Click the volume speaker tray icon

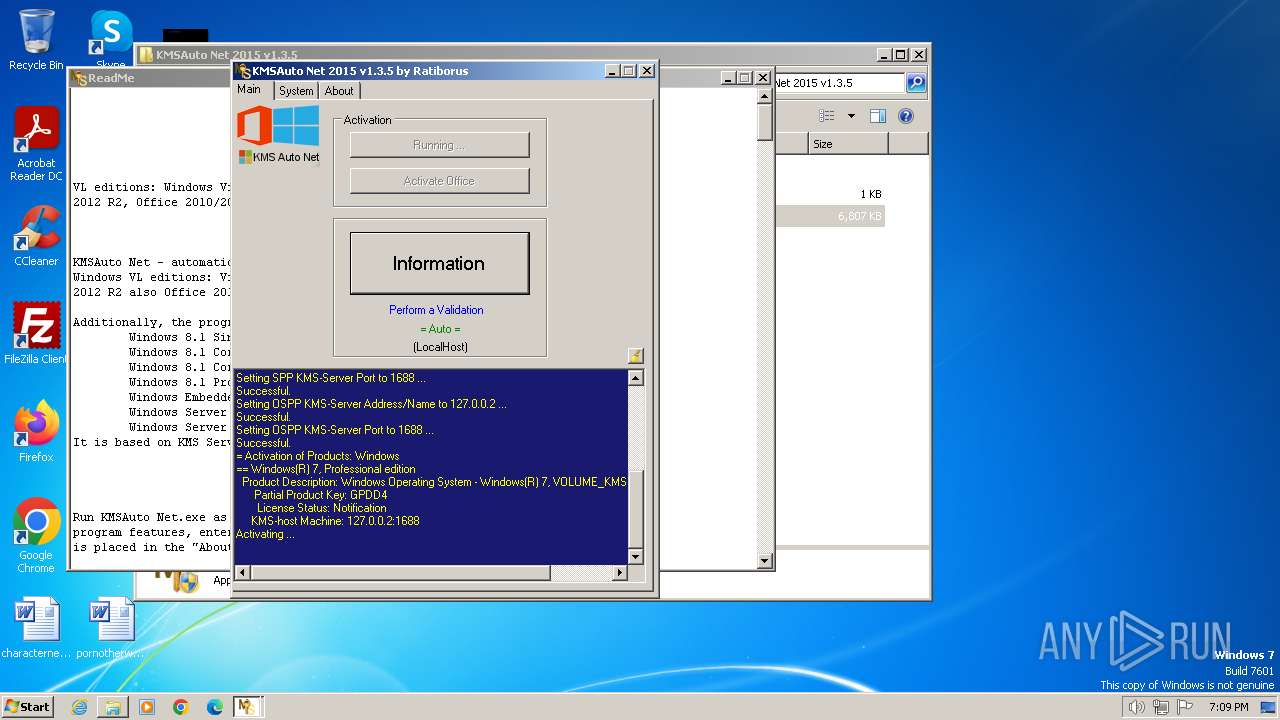click(x=1136, y=707)
